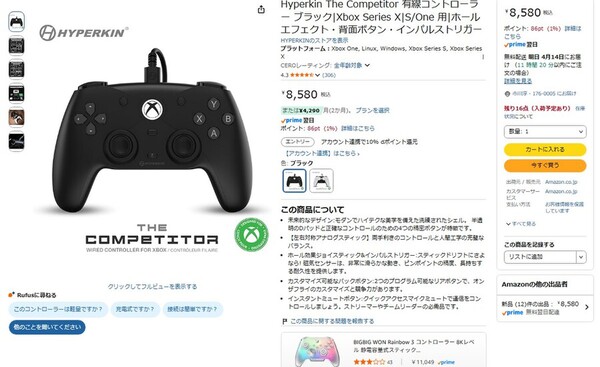Click the location pin delivery address icon
This screenshot has width=600, height=367.
point(507,94)
